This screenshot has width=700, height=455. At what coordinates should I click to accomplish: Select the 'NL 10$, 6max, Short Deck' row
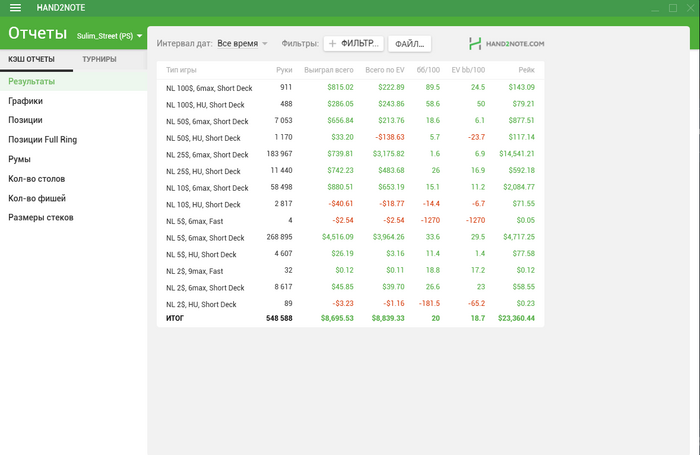350,188
